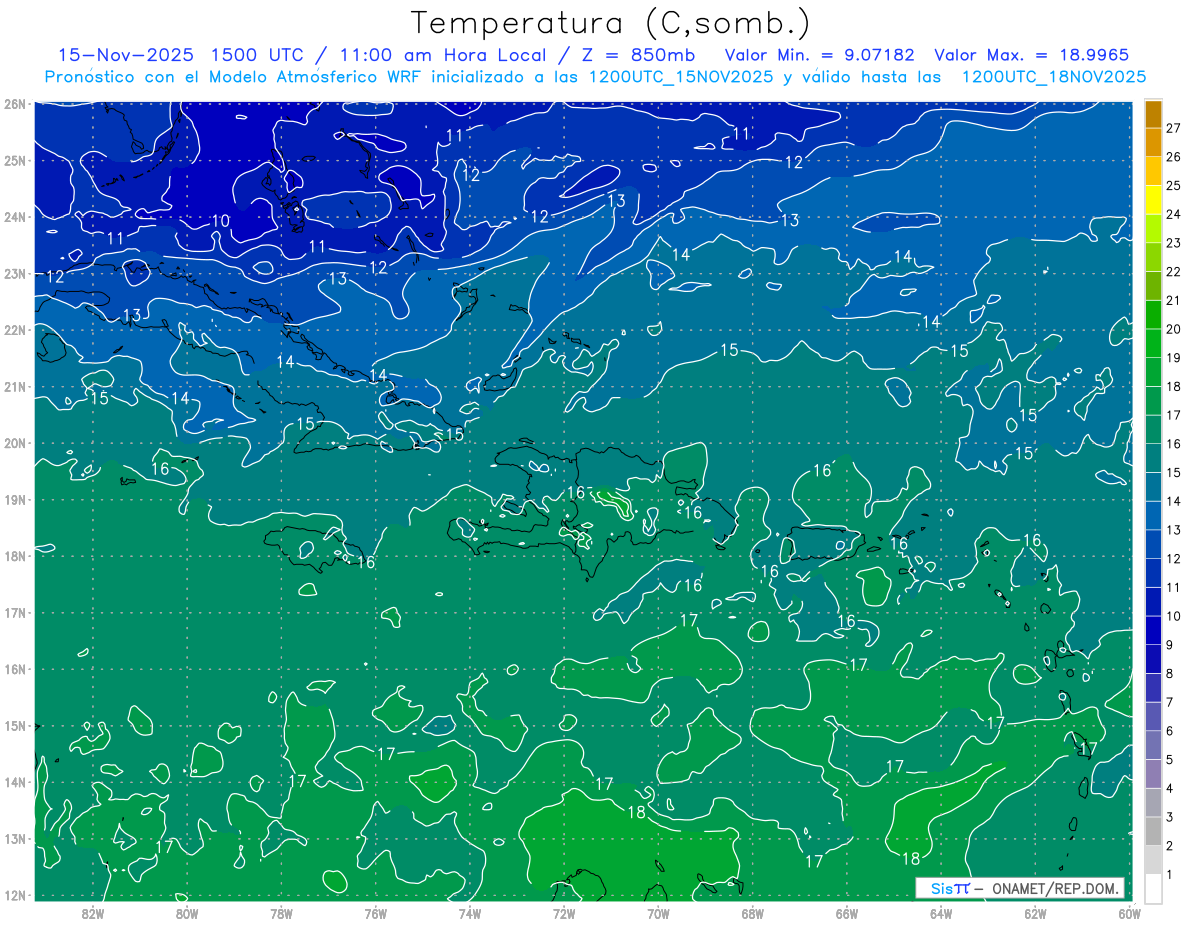The height and width of the screenshot is (927, 1200).
Task: Click the '23N' latitude axis label
Action: click(x=14, y=273)
